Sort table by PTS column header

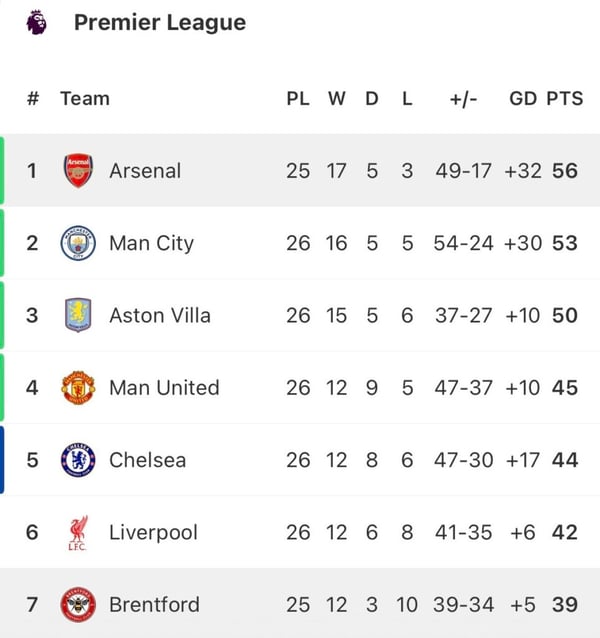pos(564,99)
